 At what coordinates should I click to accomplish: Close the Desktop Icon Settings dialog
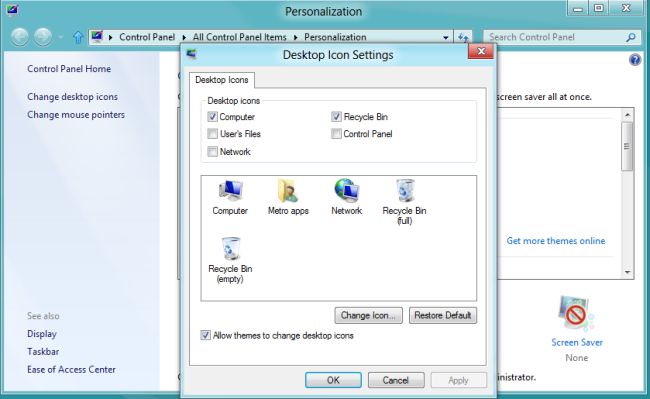tap(481, 51)
